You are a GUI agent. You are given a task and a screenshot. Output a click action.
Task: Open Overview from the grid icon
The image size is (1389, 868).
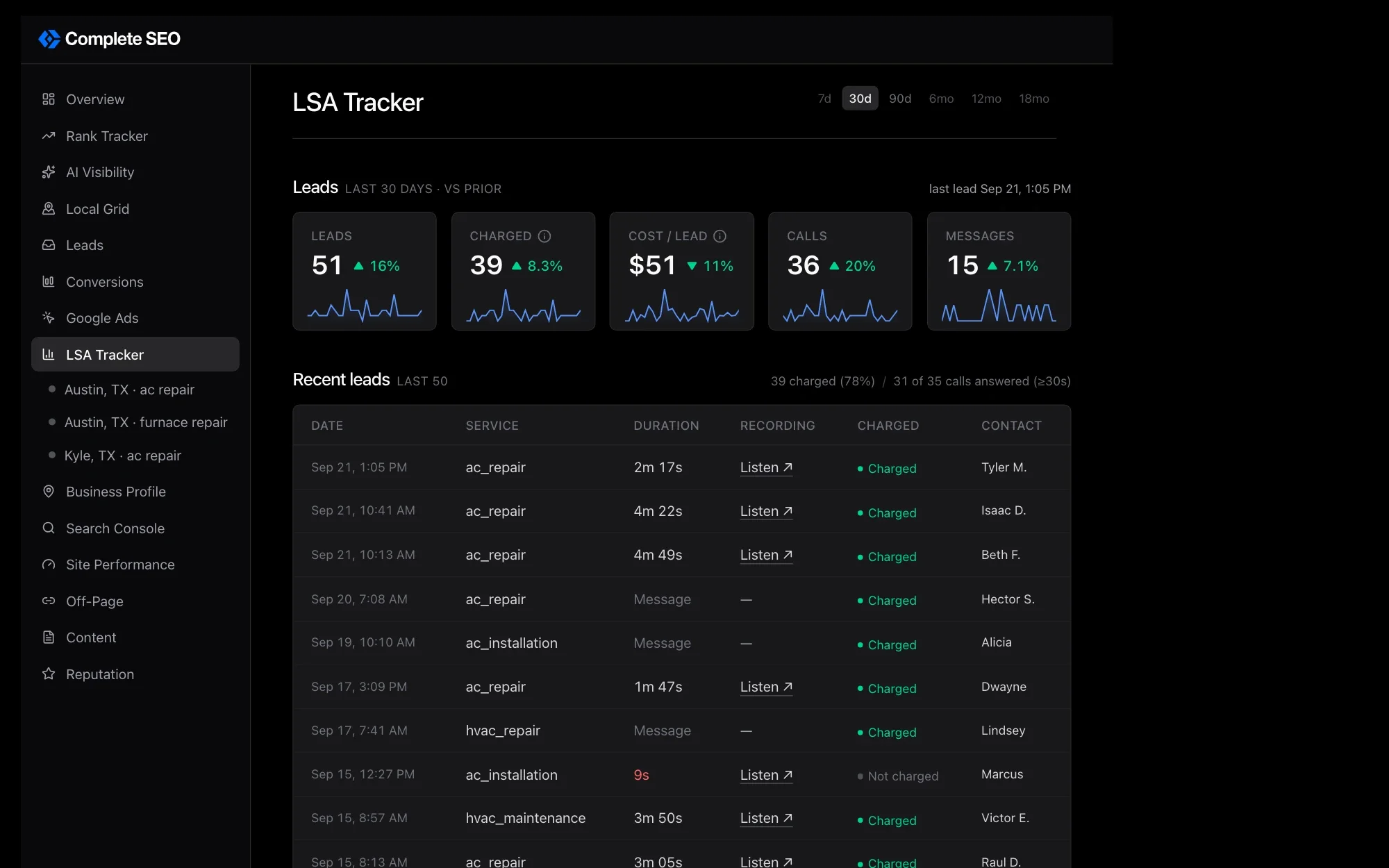click(49, 99)
